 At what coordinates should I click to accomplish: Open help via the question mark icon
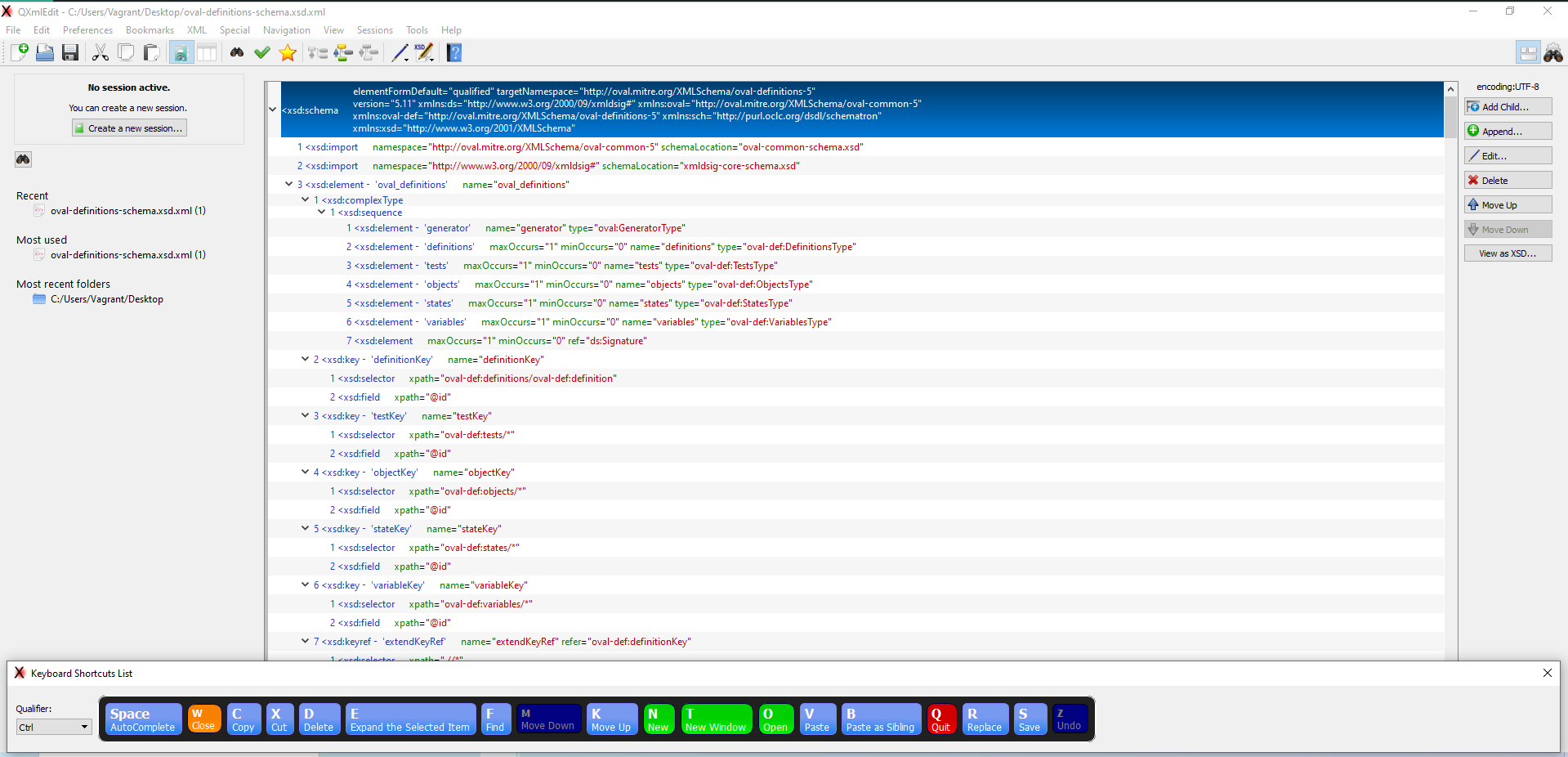tap(454, 52)
